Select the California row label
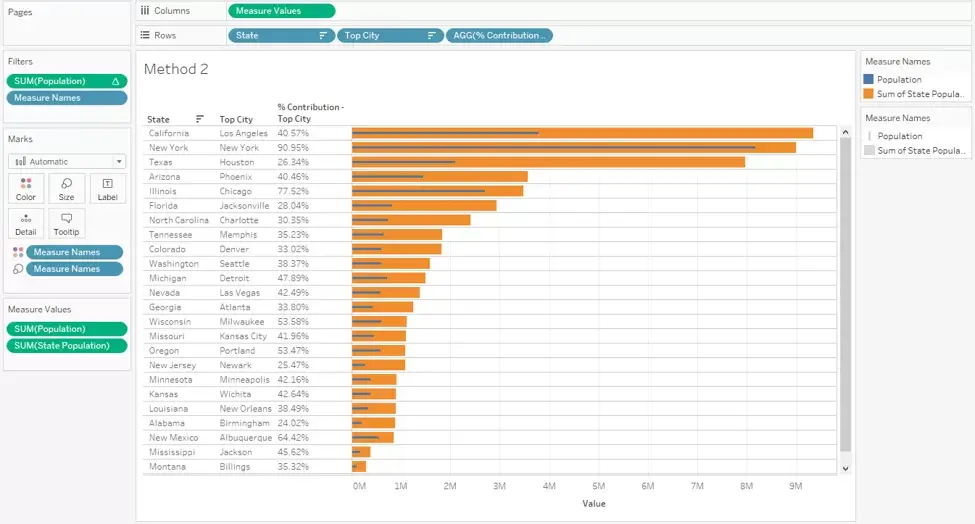This screenshot has height=524, width=975. coord(169,133)
